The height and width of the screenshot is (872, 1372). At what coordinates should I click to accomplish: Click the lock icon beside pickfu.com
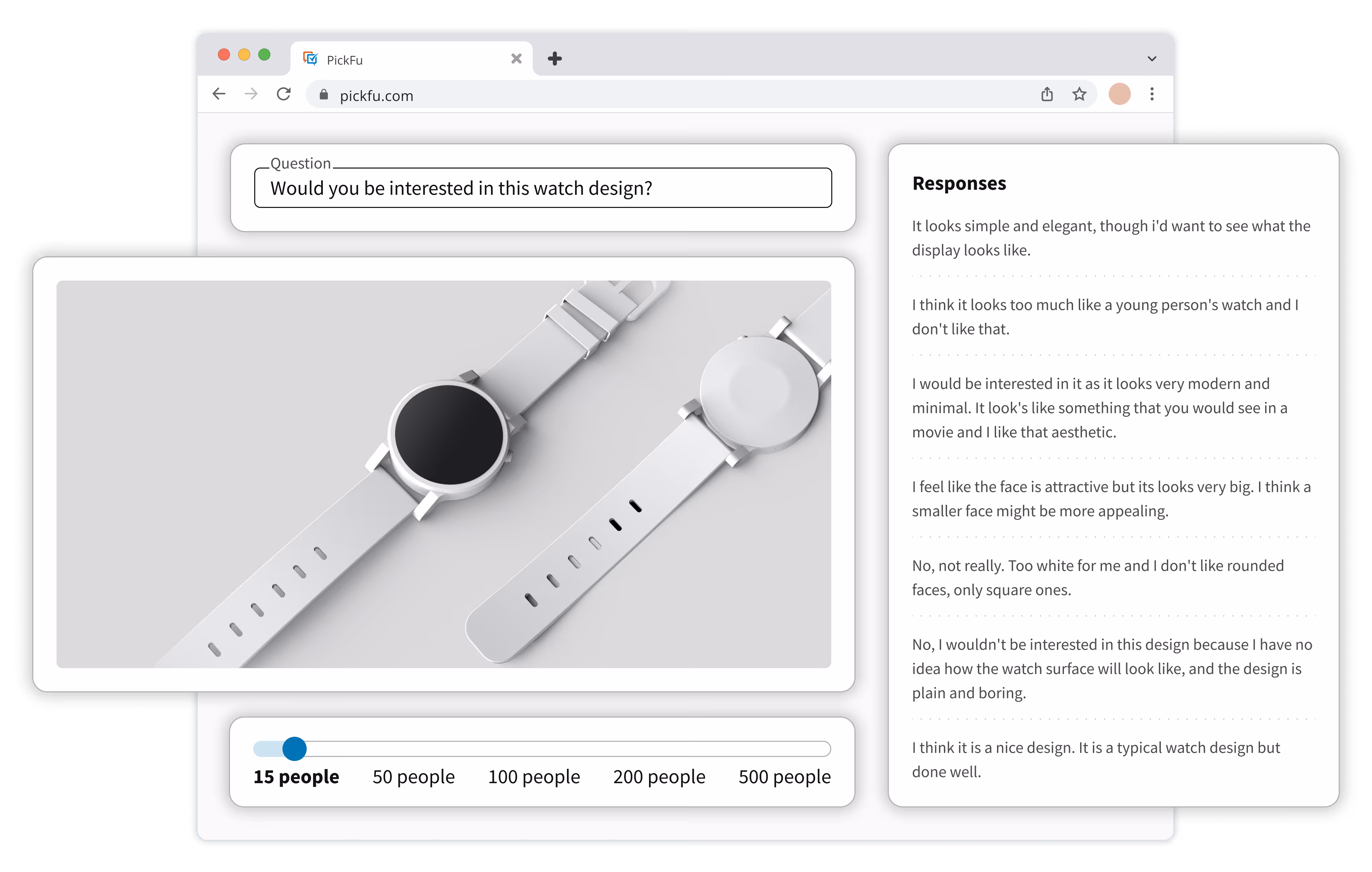(323, 95)
